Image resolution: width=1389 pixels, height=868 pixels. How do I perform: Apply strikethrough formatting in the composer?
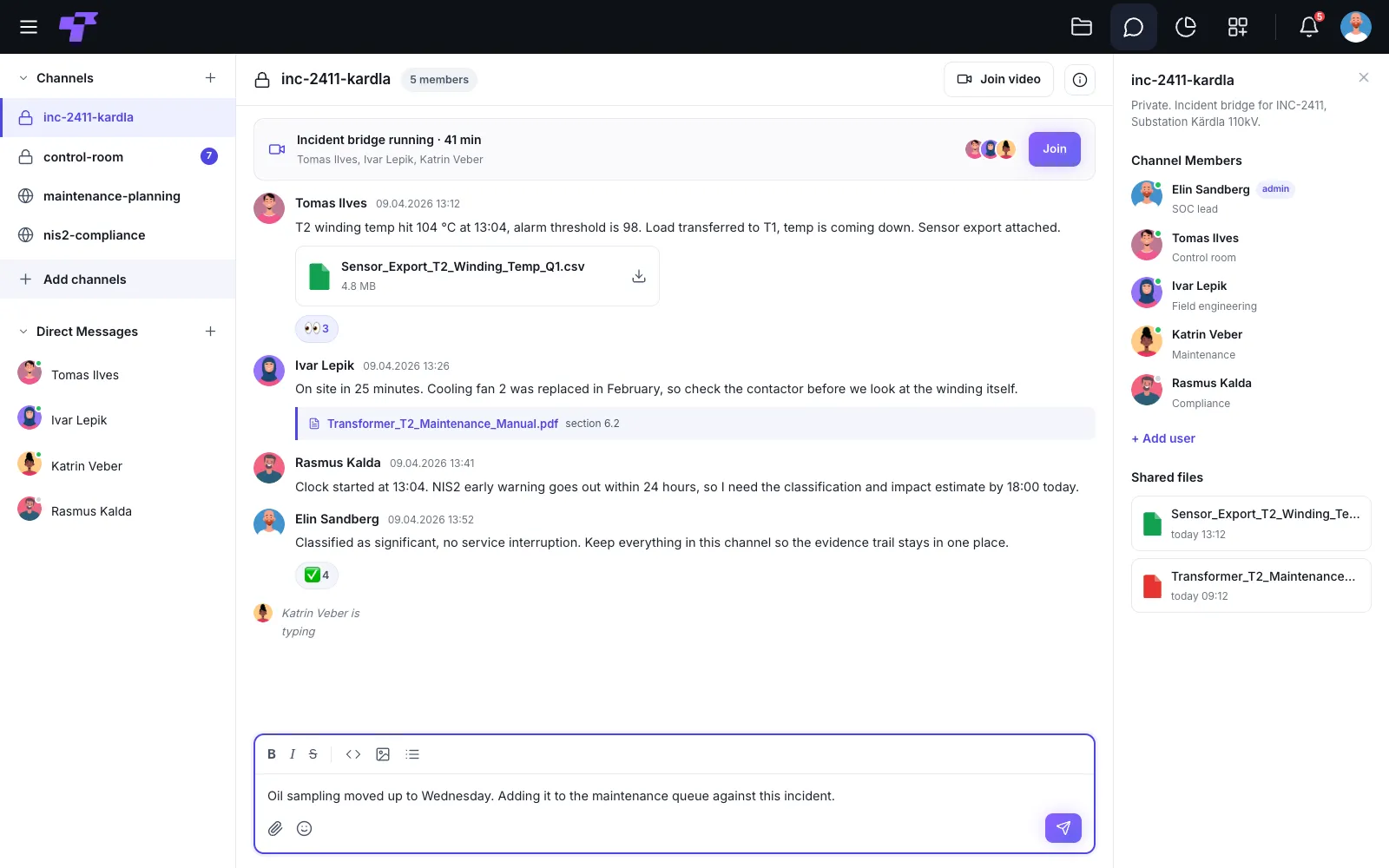point(313,754)
